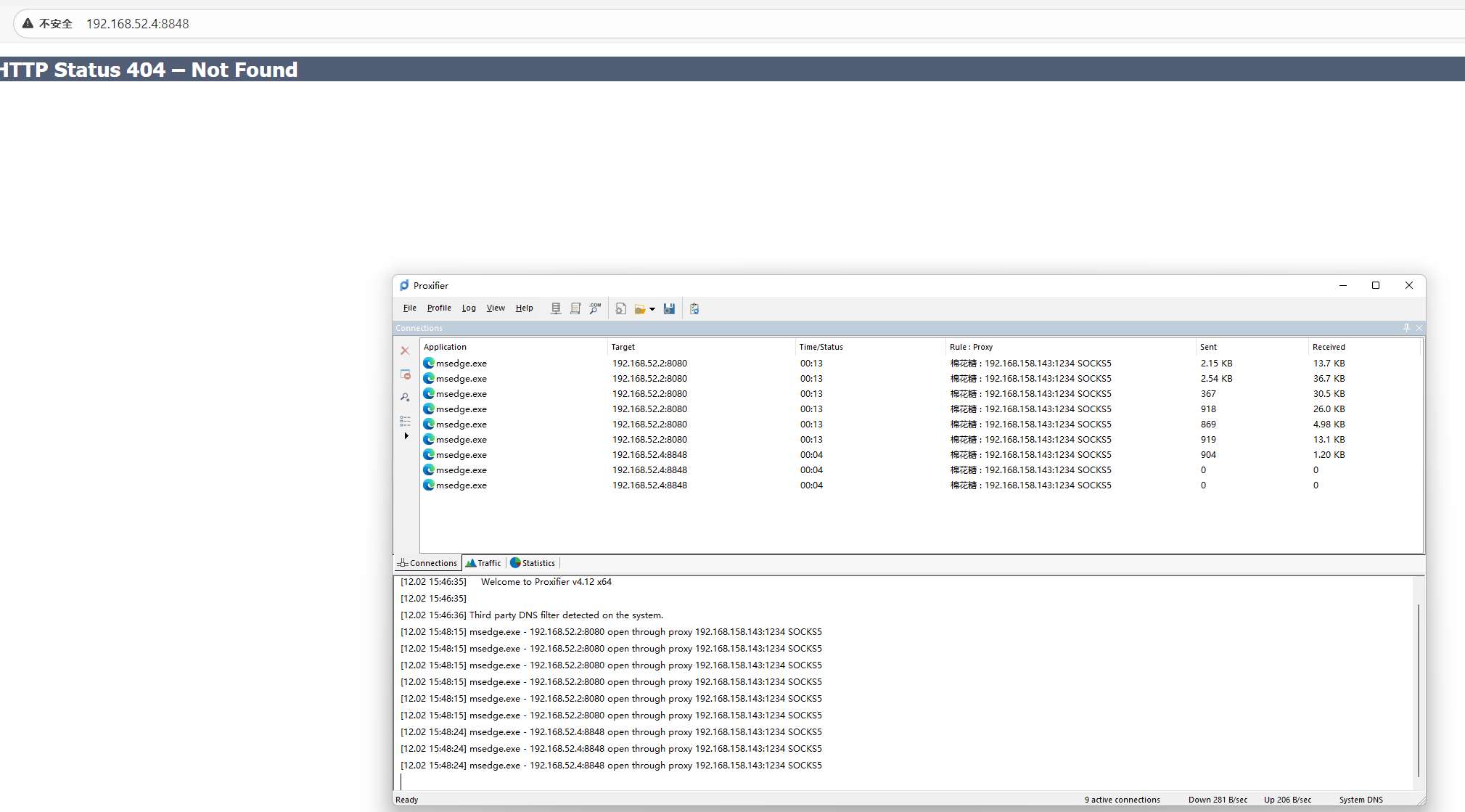Click Save Profile floppy disk icon
The height and width of the screenshot is (812, 1465).
669,308
